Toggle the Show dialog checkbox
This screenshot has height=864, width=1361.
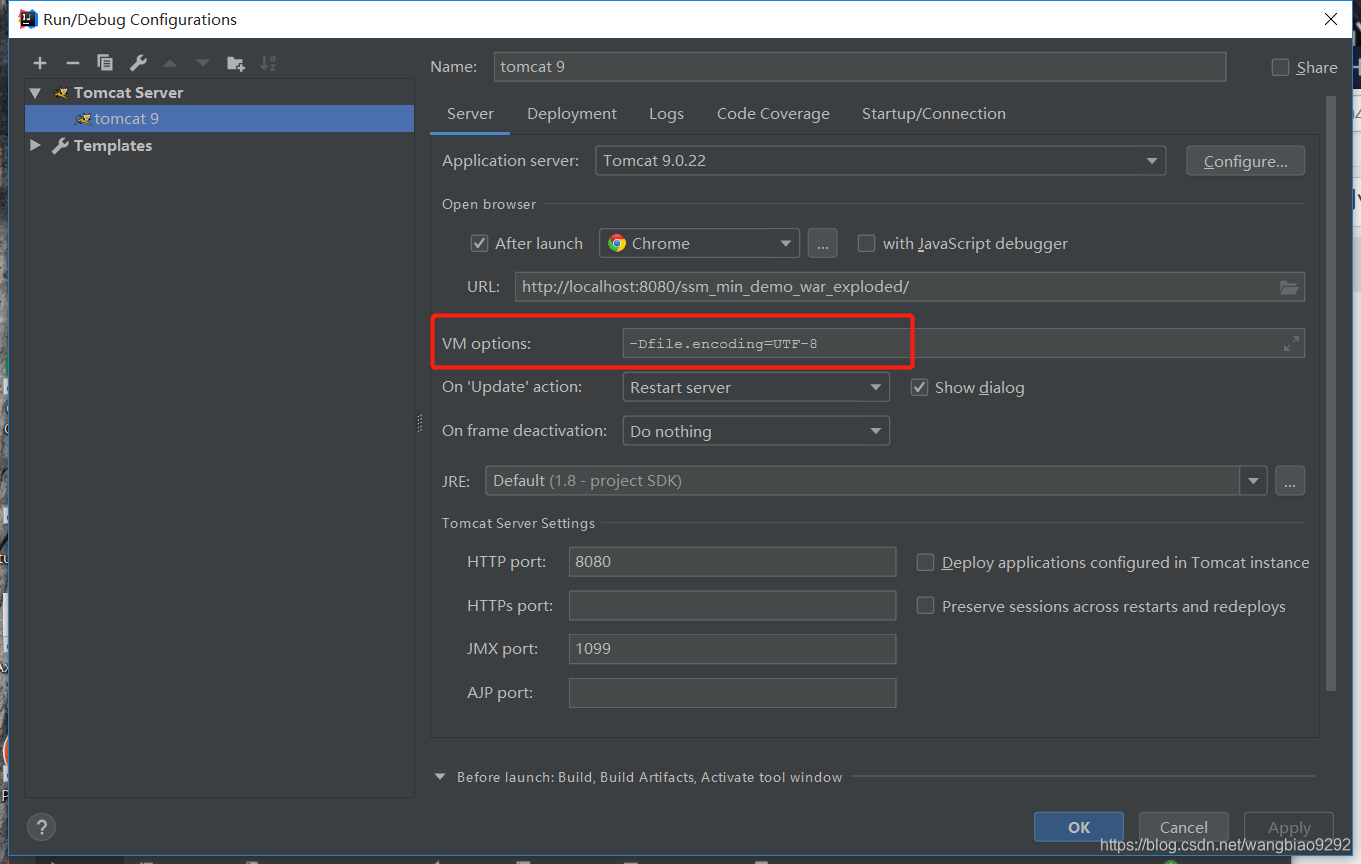tap(919, 387)
